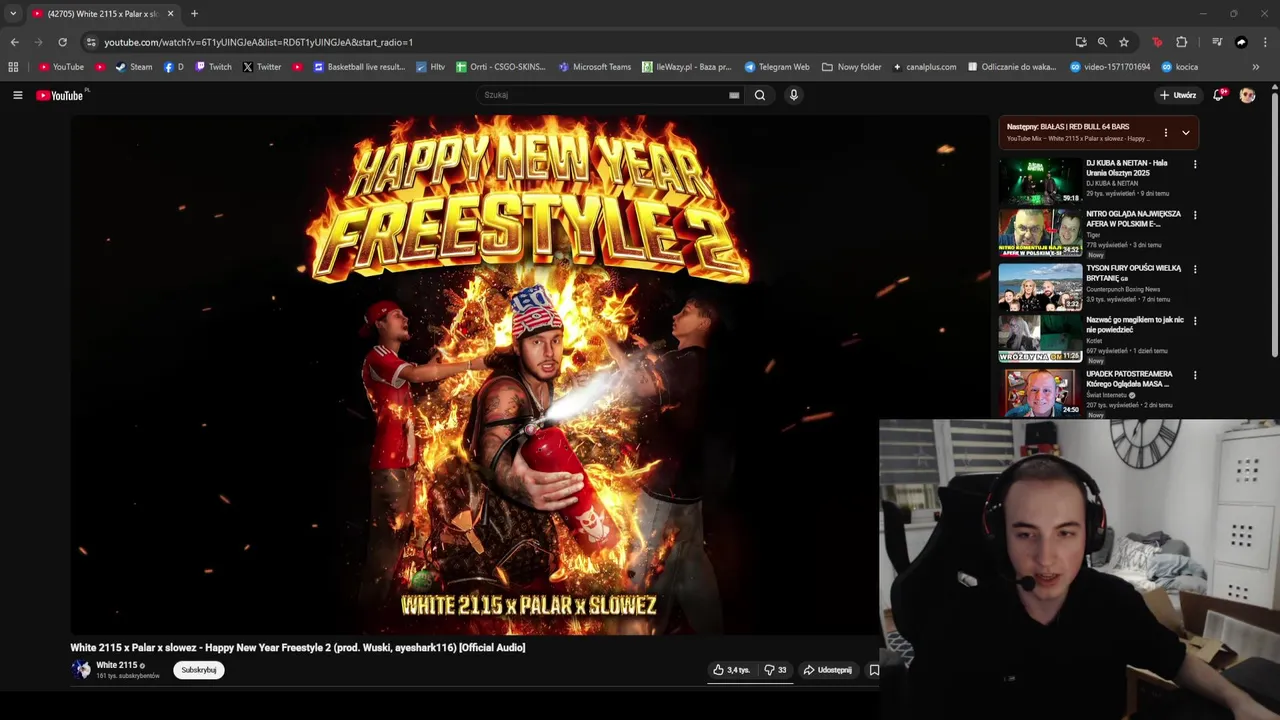1280x720 pixels.
Task: Open the Nowy folder bookmark folder
Action: point(852,67)
